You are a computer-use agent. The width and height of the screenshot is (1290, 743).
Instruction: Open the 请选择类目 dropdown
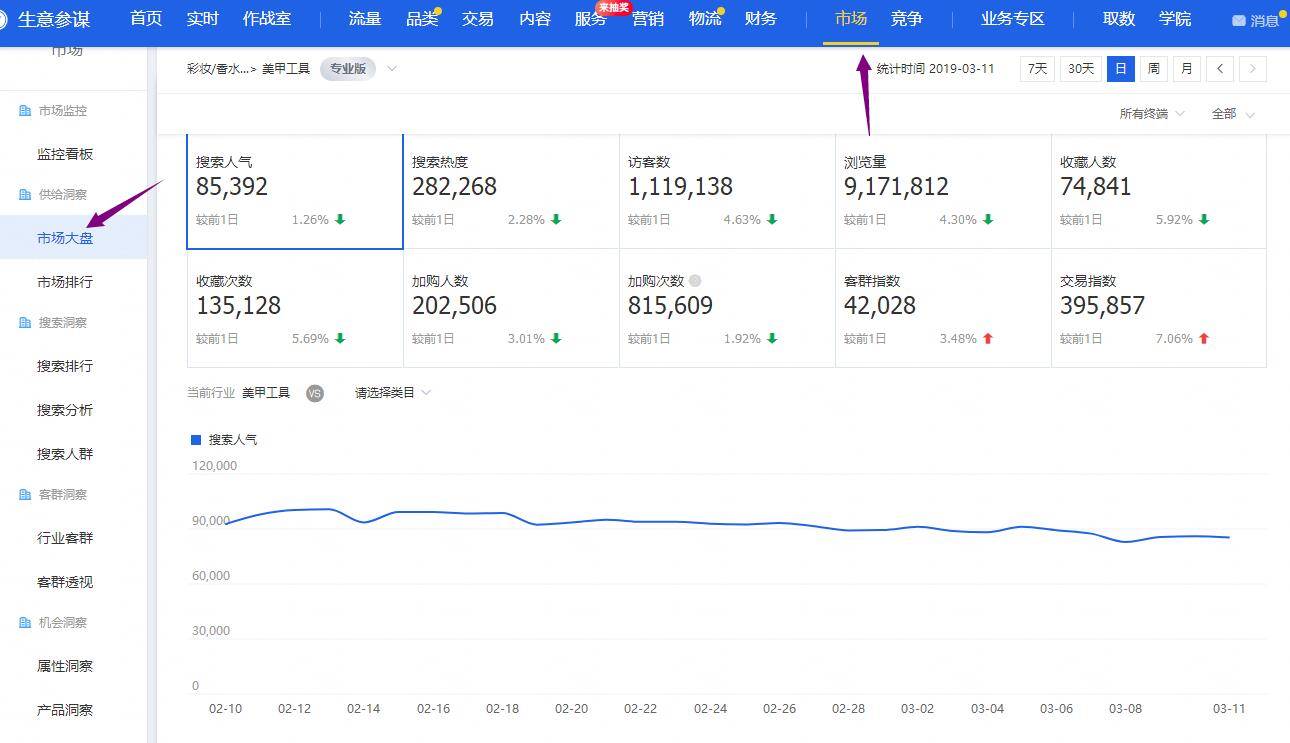point(393,393)
